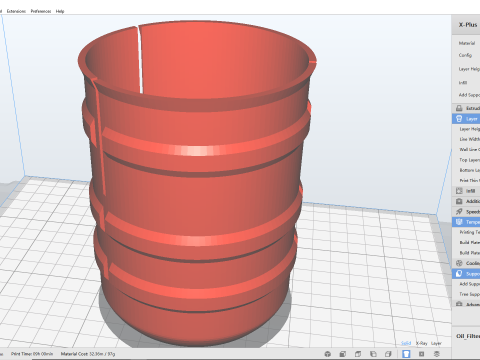This screenshot has height=360, width=480.
Task: Click the Top Layers setting
Action: tap(470, 160)
